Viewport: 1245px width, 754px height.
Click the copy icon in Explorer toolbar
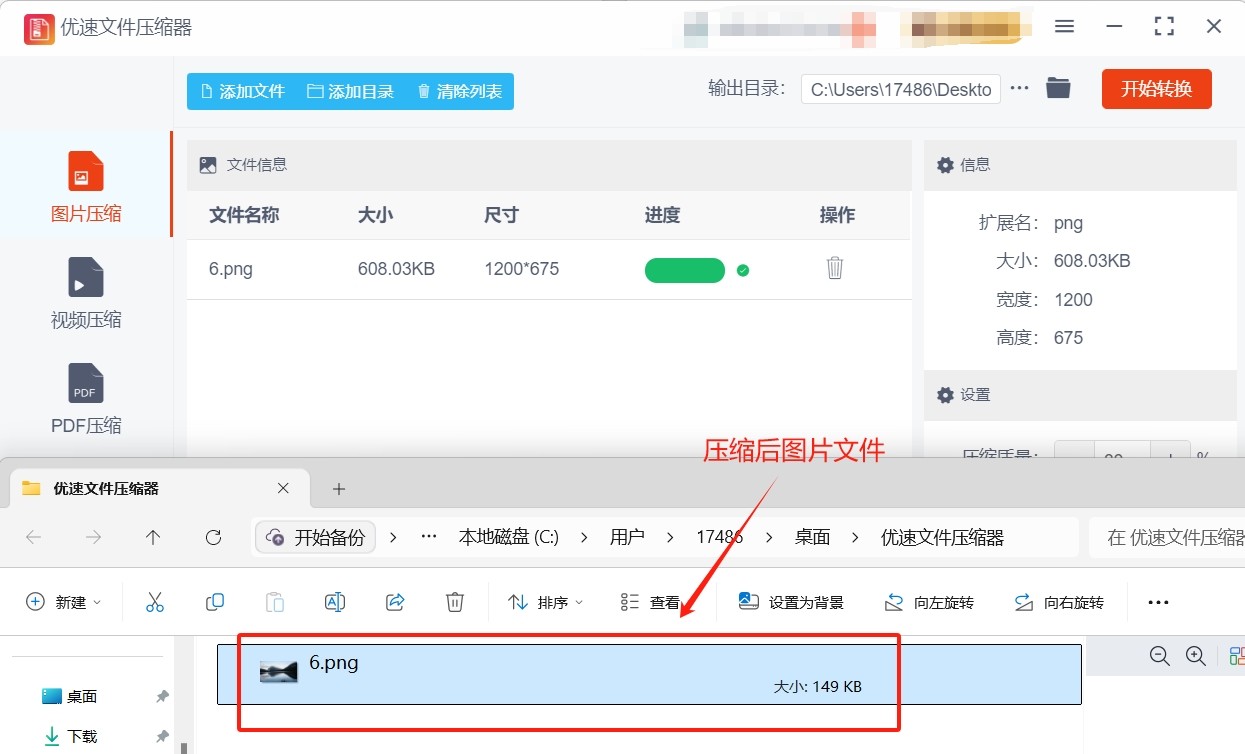click(x=214, y=602)
